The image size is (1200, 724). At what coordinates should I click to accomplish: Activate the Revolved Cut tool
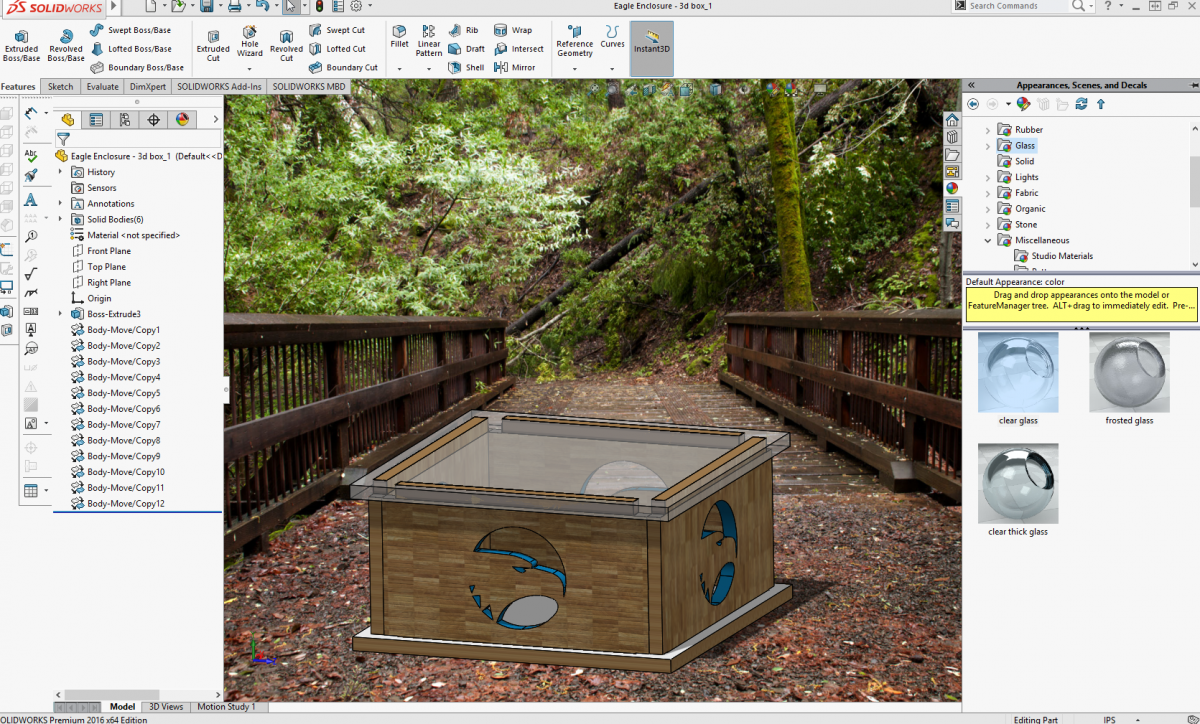point(286,45)
